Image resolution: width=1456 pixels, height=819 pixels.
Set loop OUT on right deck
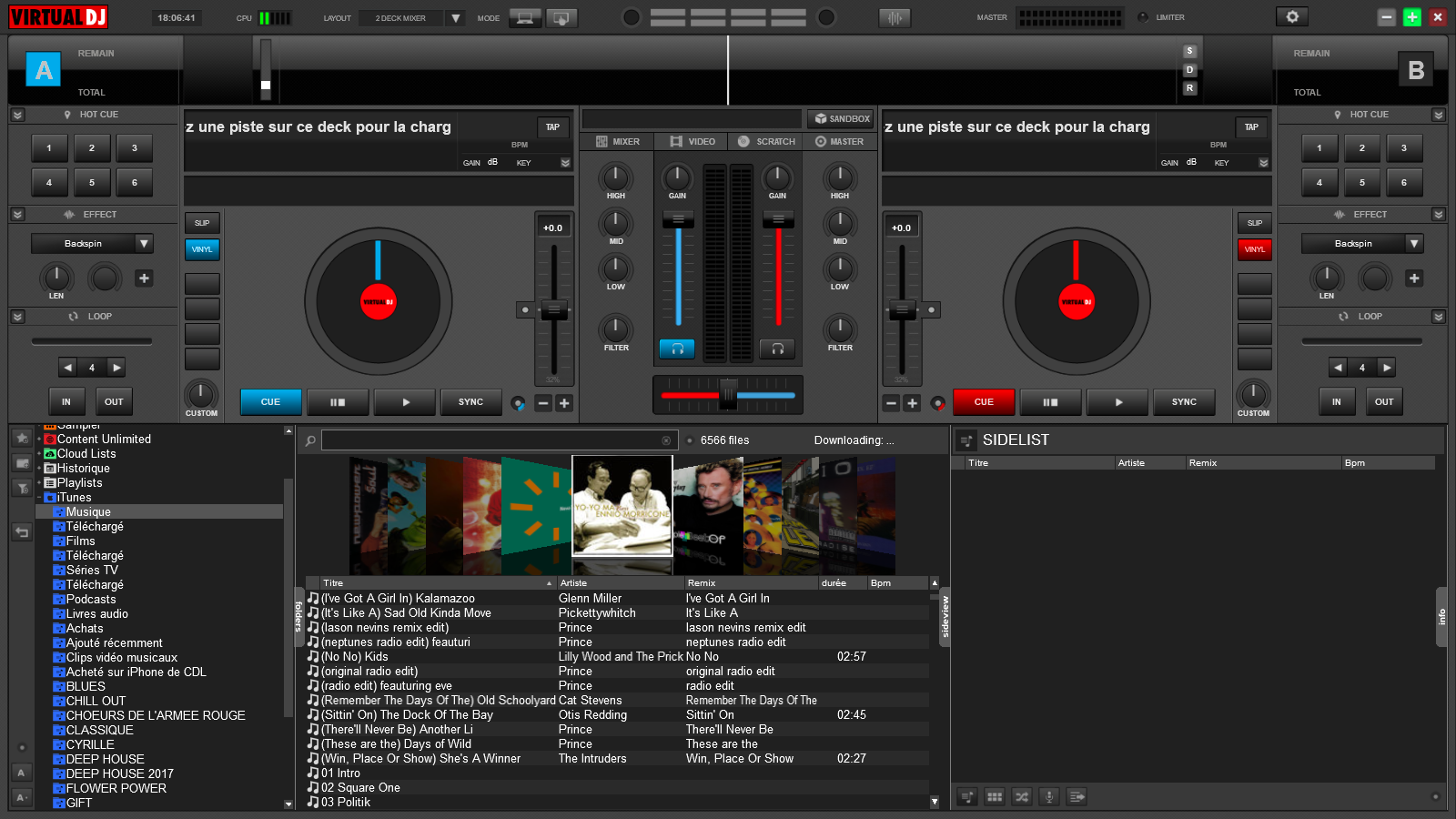tap(1383, 401)
